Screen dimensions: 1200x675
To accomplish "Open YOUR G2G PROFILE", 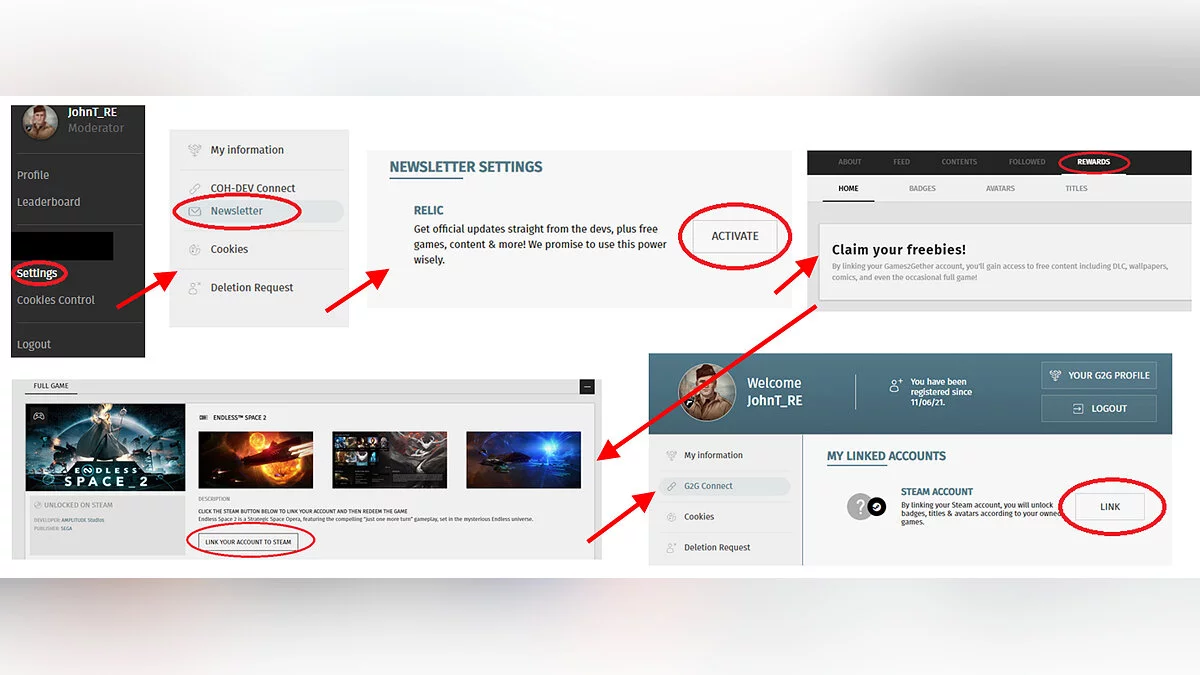I will tap(1099, 375).
